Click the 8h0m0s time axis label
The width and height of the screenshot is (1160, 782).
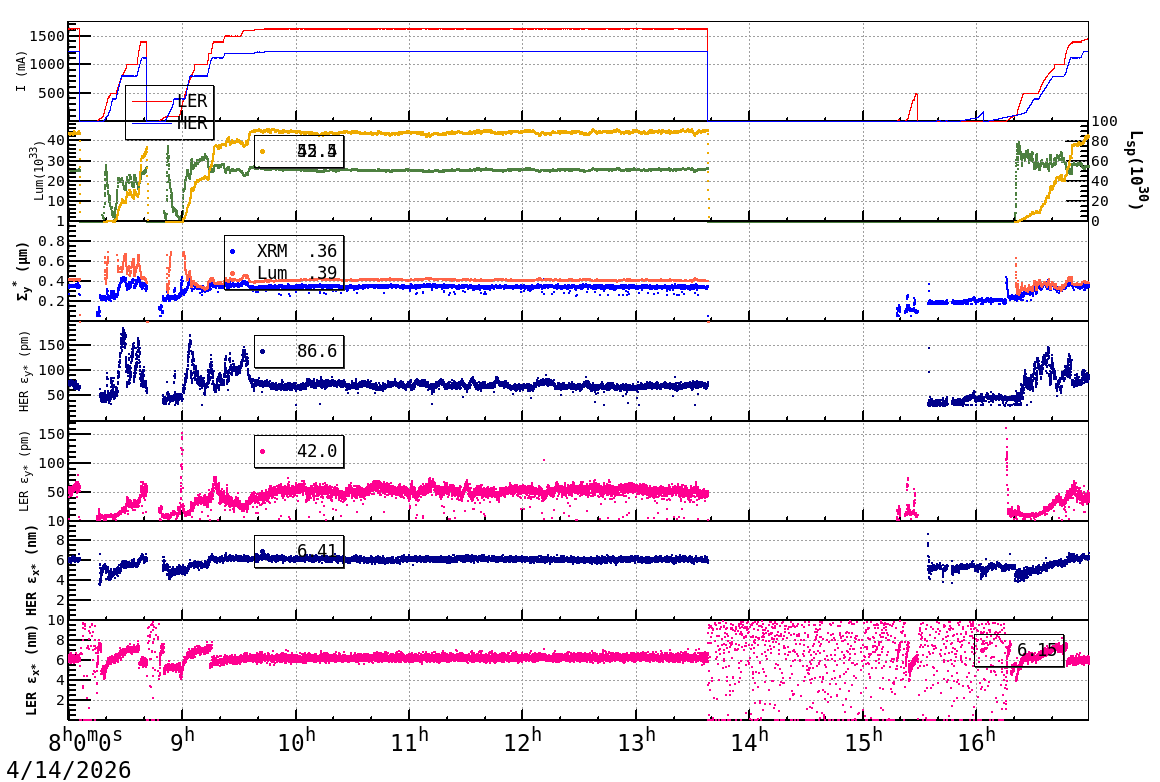tap(86, 741)
